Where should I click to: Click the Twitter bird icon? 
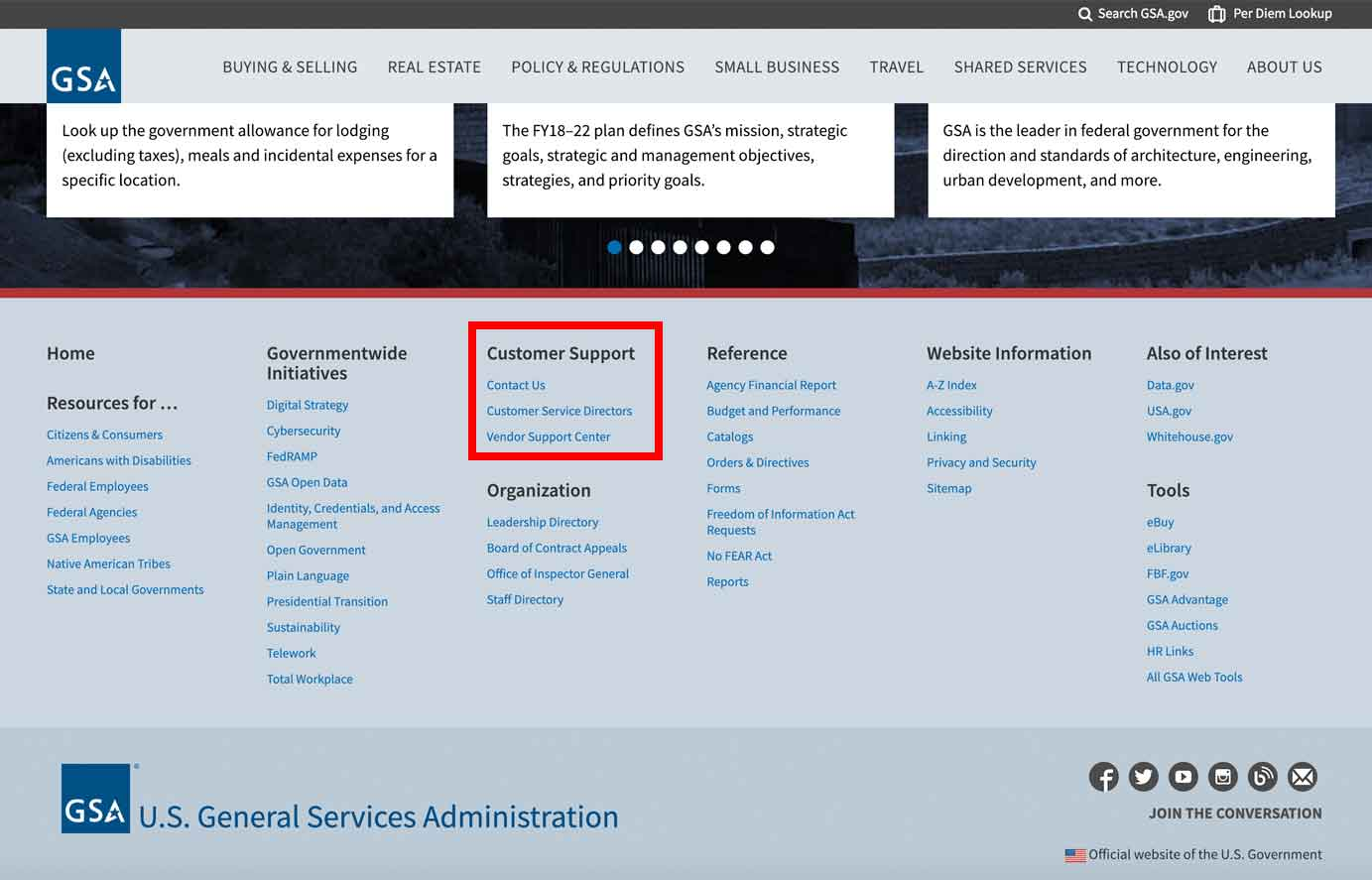(1143, 777)
